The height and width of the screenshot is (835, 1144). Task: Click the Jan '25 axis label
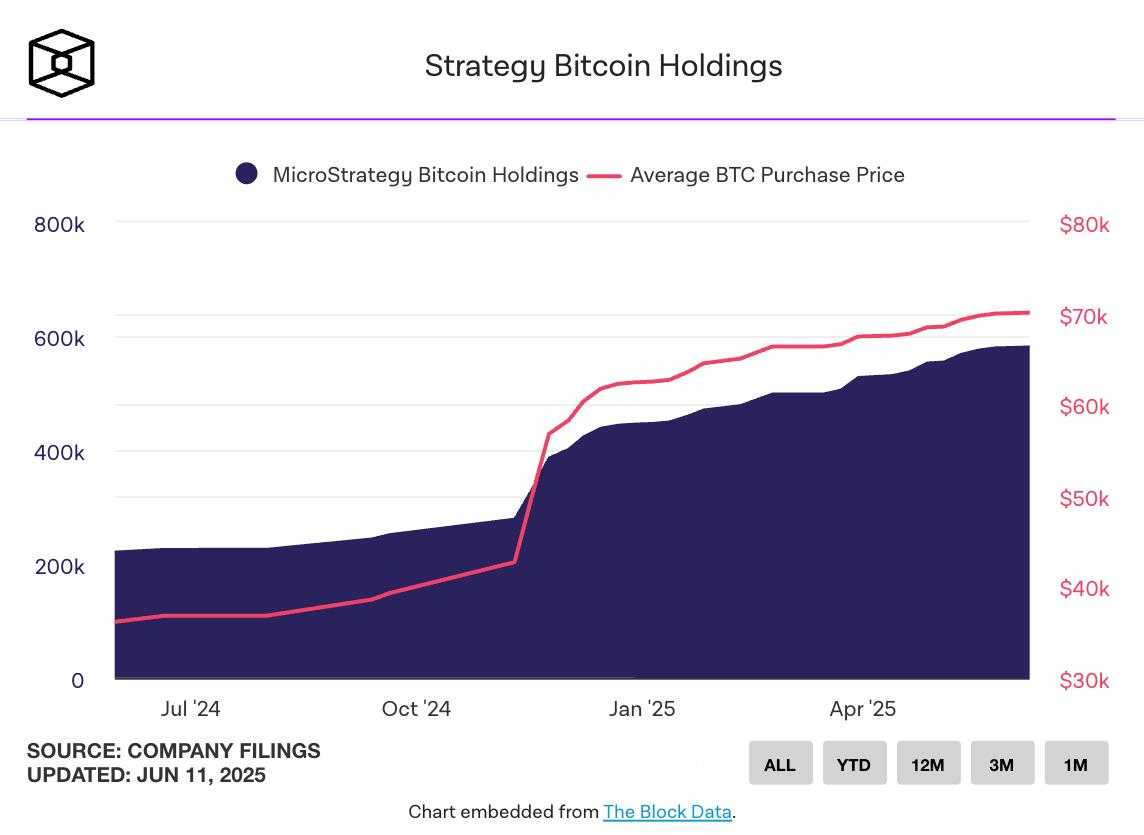point(642,709)
